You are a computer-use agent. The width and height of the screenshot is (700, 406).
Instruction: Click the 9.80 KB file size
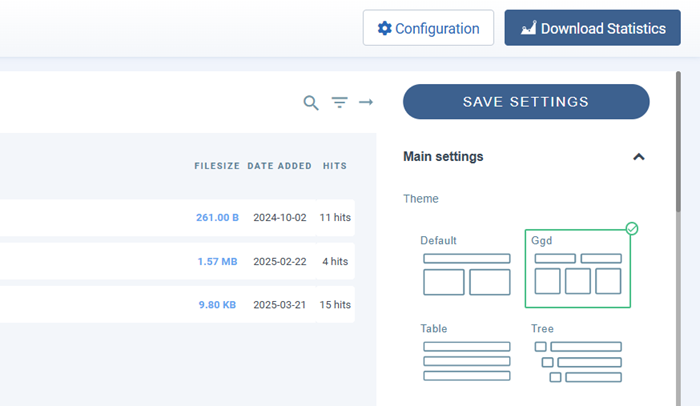coord(217,305)
